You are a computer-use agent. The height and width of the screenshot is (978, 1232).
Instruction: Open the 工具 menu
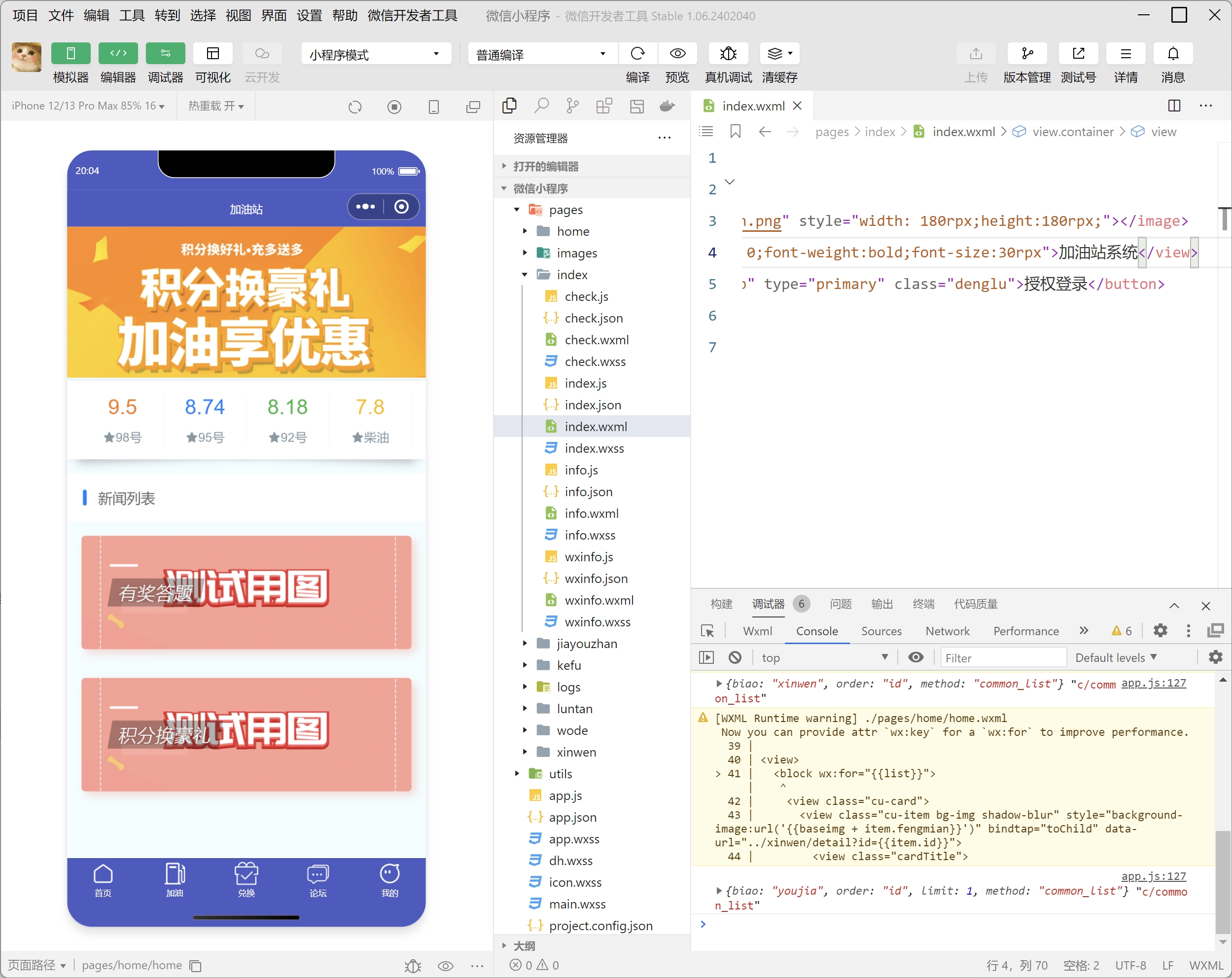132,15
